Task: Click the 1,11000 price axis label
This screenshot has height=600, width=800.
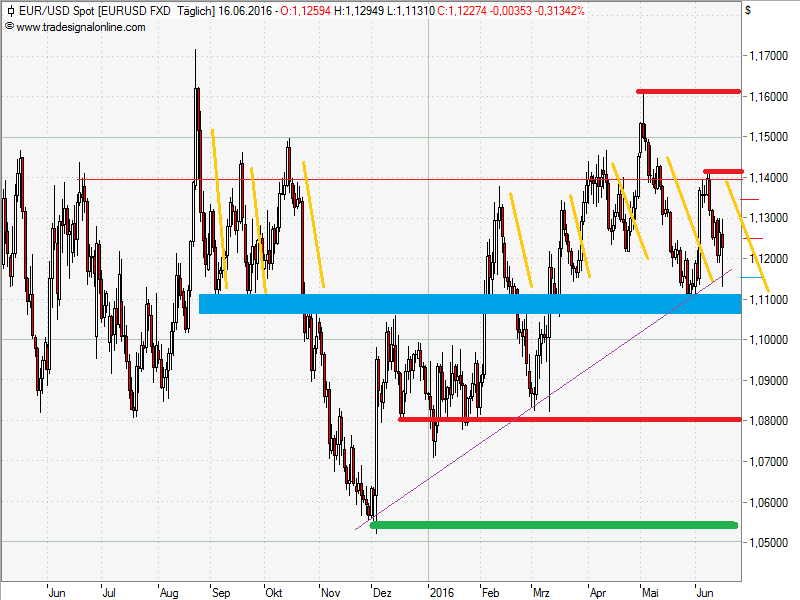Action: tap(768, 299)
